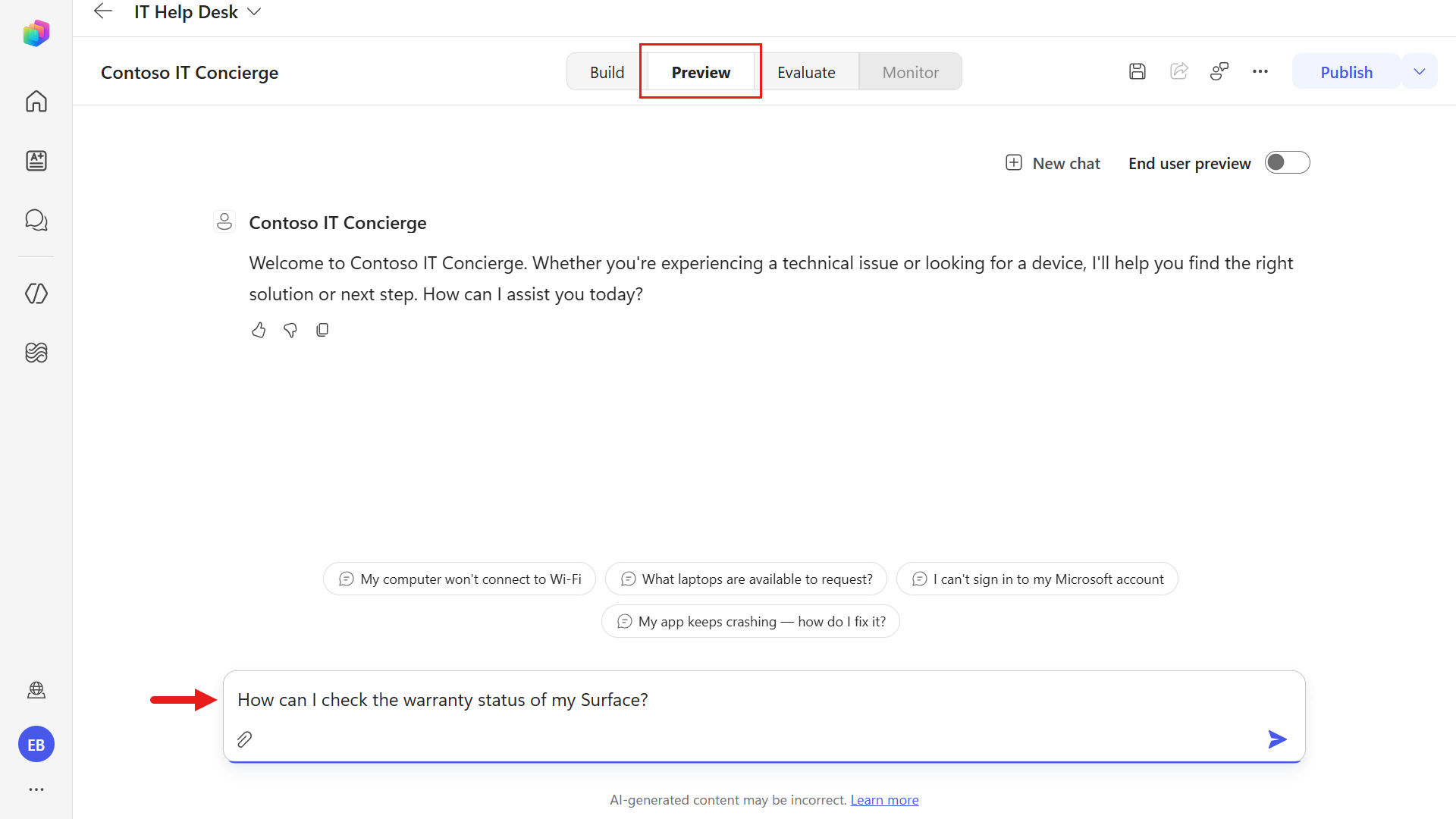The width and height of the screenshot is (1456, 819).
Task: Open the chat bubbles icon in sidebar
Action: point(36,220)
